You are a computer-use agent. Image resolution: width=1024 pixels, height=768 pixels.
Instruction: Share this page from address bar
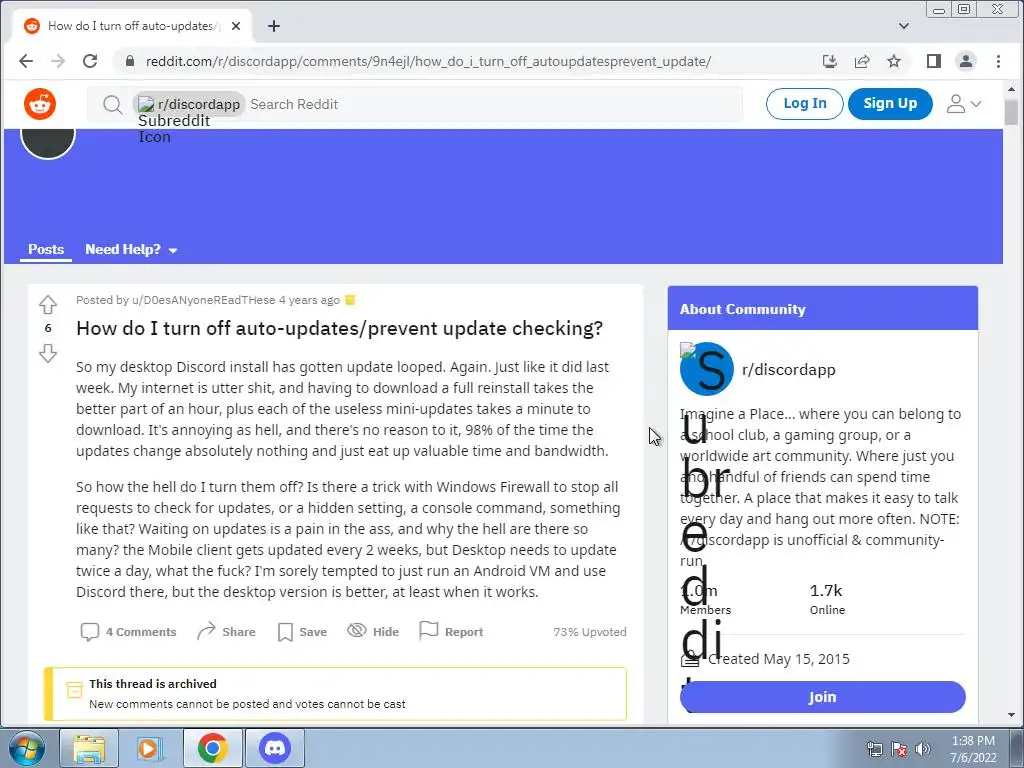[861, 61]
